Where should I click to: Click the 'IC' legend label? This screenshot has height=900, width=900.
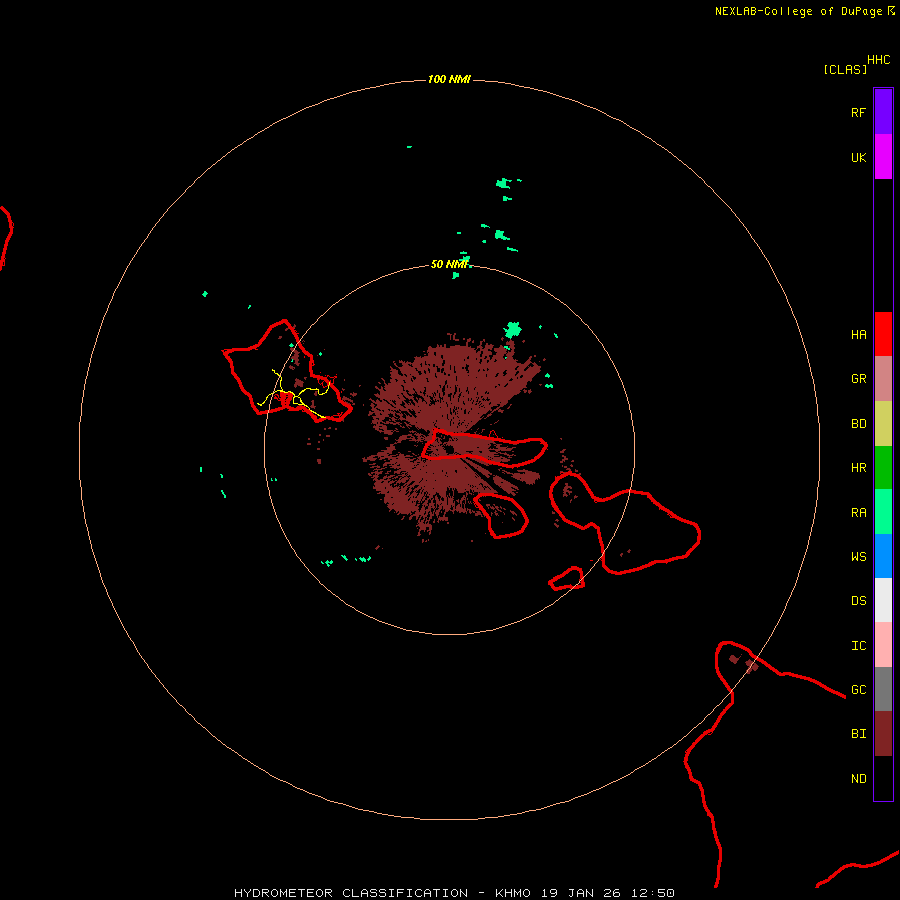[858, 646]
